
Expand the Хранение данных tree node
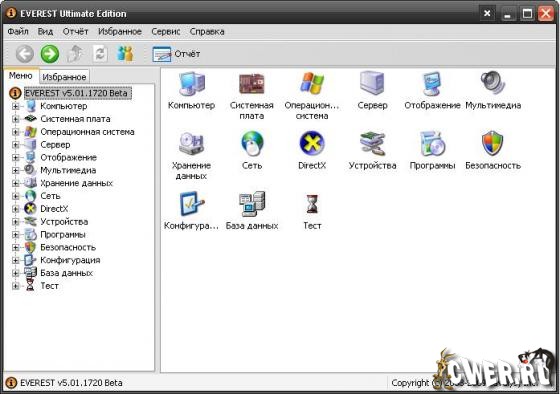[x=15, y=183]
